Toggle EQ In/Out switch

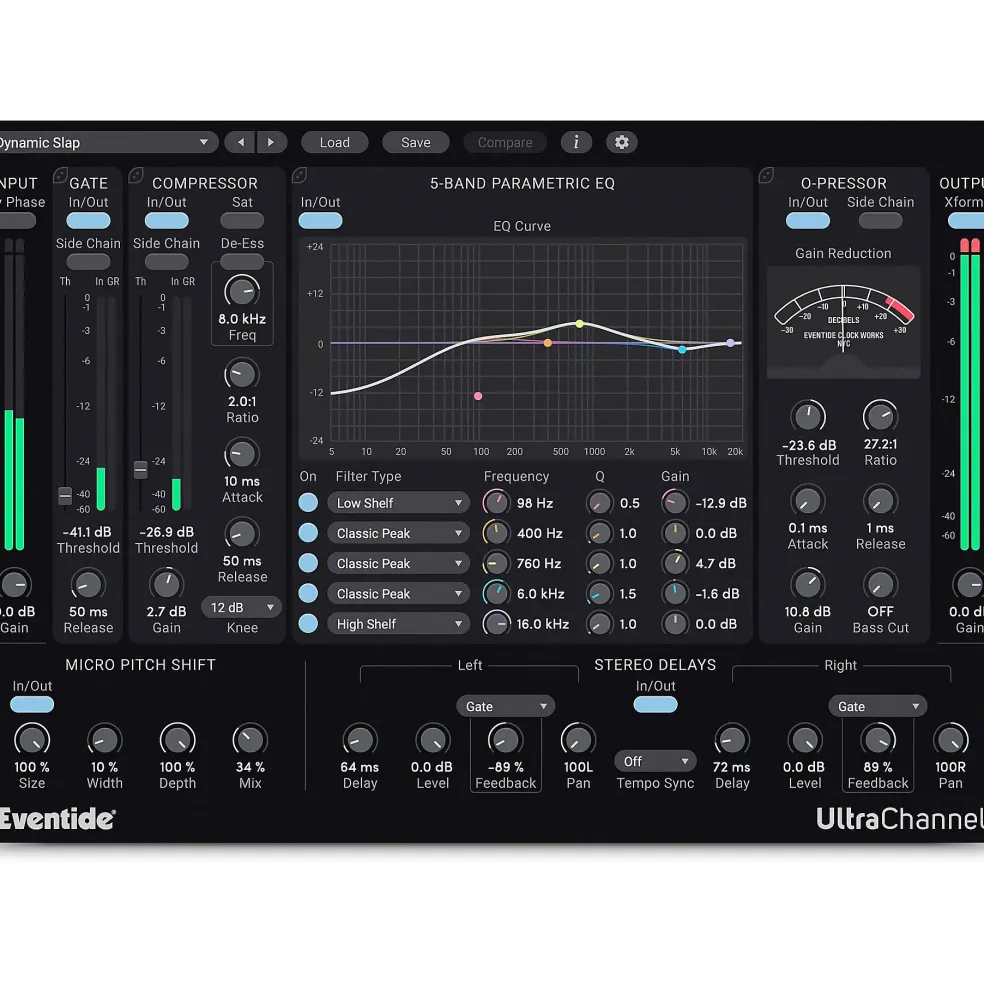[x=320, y=220]
